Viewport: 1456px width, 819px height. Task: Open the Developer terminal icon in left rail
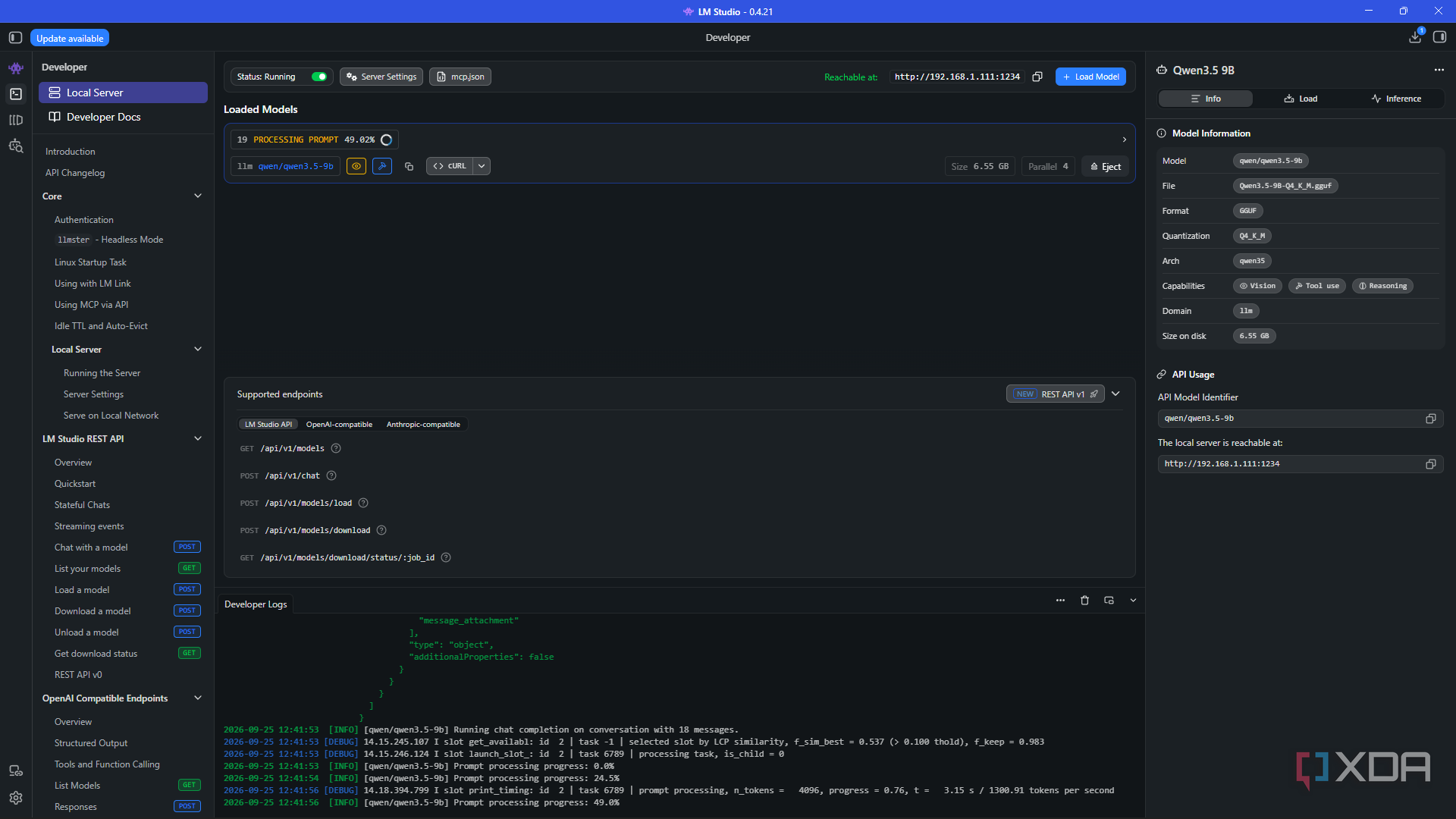point(16,94)
